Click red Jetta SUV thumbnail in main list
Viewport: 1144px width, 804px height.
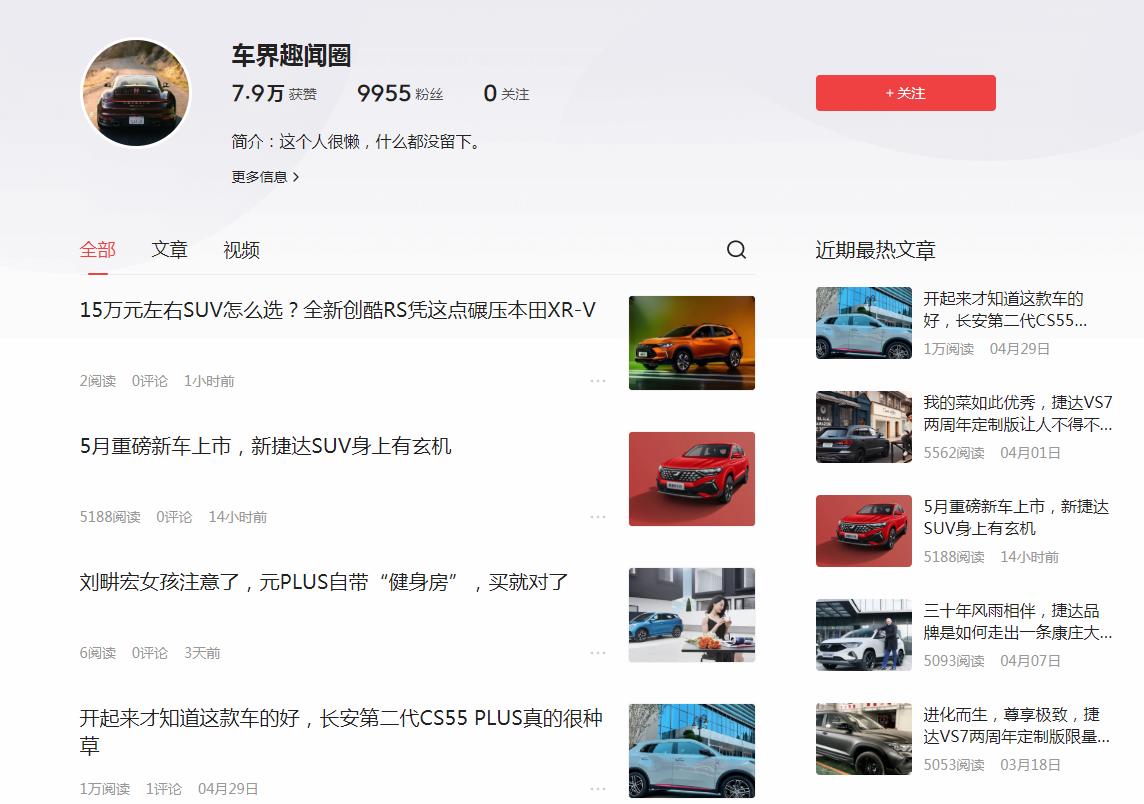pos(692,479)
